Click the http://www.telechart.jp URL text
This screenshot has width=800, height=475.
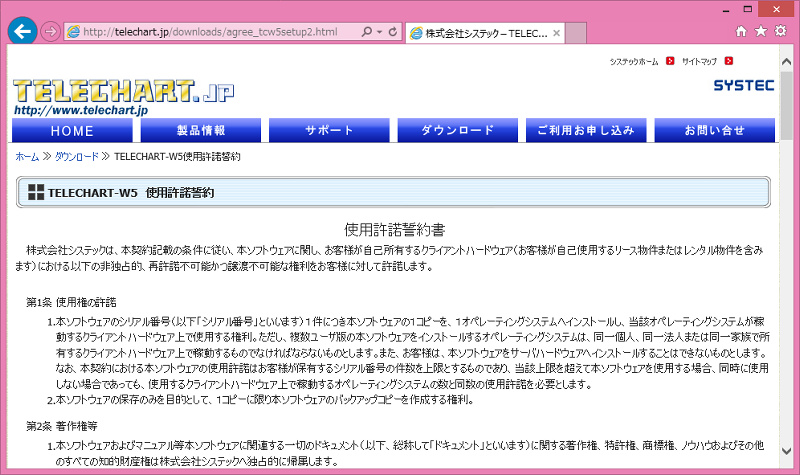(81, 110)
